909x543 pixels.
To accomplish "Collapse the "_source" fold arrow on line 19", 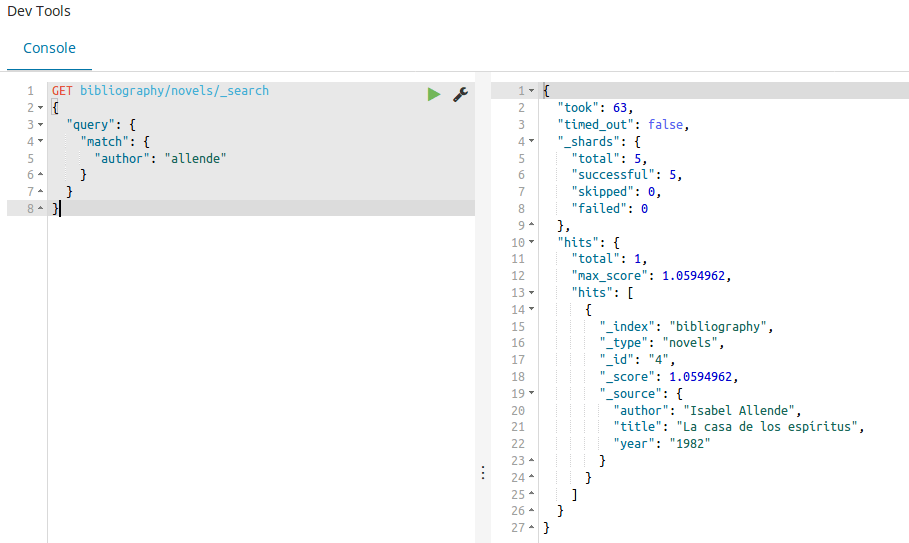I will point(531,393).
